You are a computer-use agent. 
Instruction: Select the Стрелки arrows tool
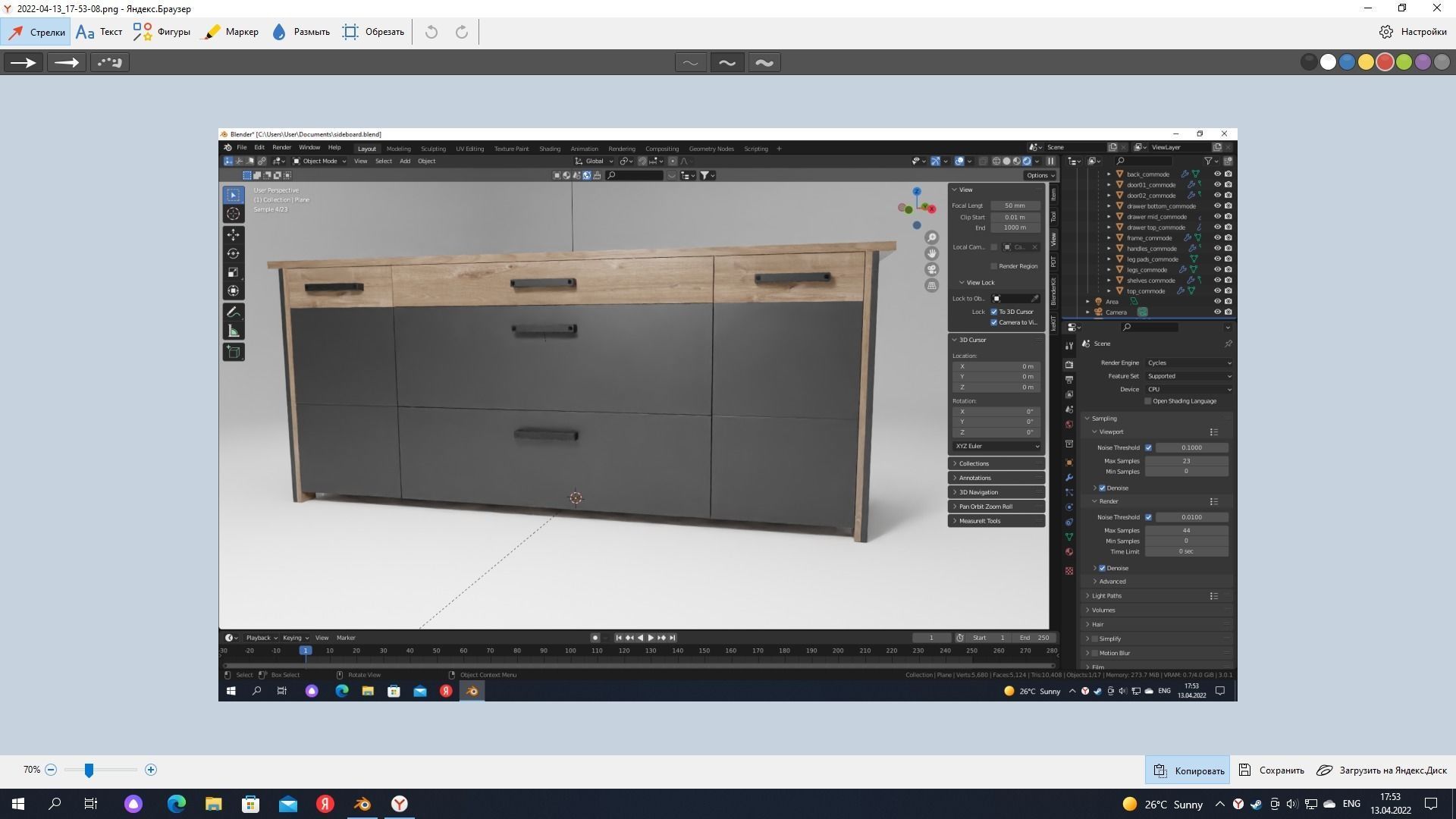(36, 32)
